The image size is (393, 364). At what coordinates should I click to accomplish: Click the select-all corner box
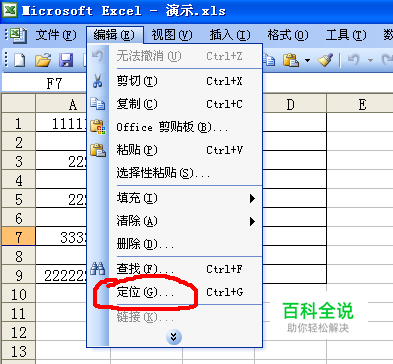[x=18, y=103]
